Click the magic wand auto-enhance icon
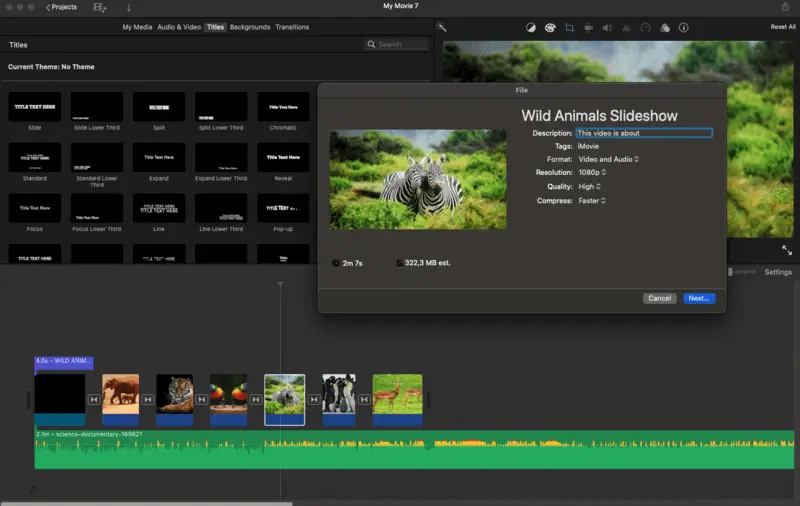This screenshot has width=800, height=506. 442,27
